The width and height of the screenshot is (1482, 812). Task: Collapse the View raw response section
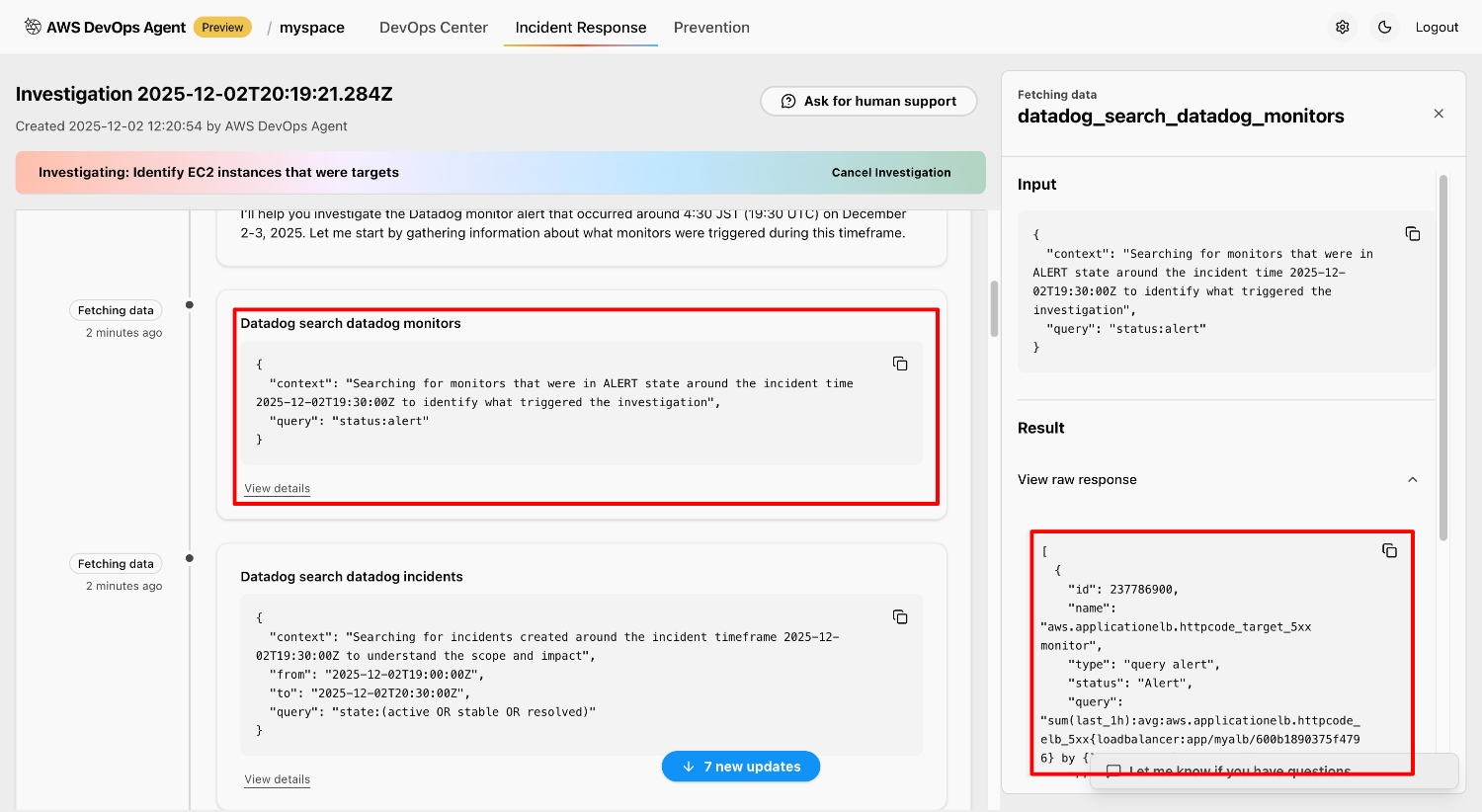coord(1413,480)
